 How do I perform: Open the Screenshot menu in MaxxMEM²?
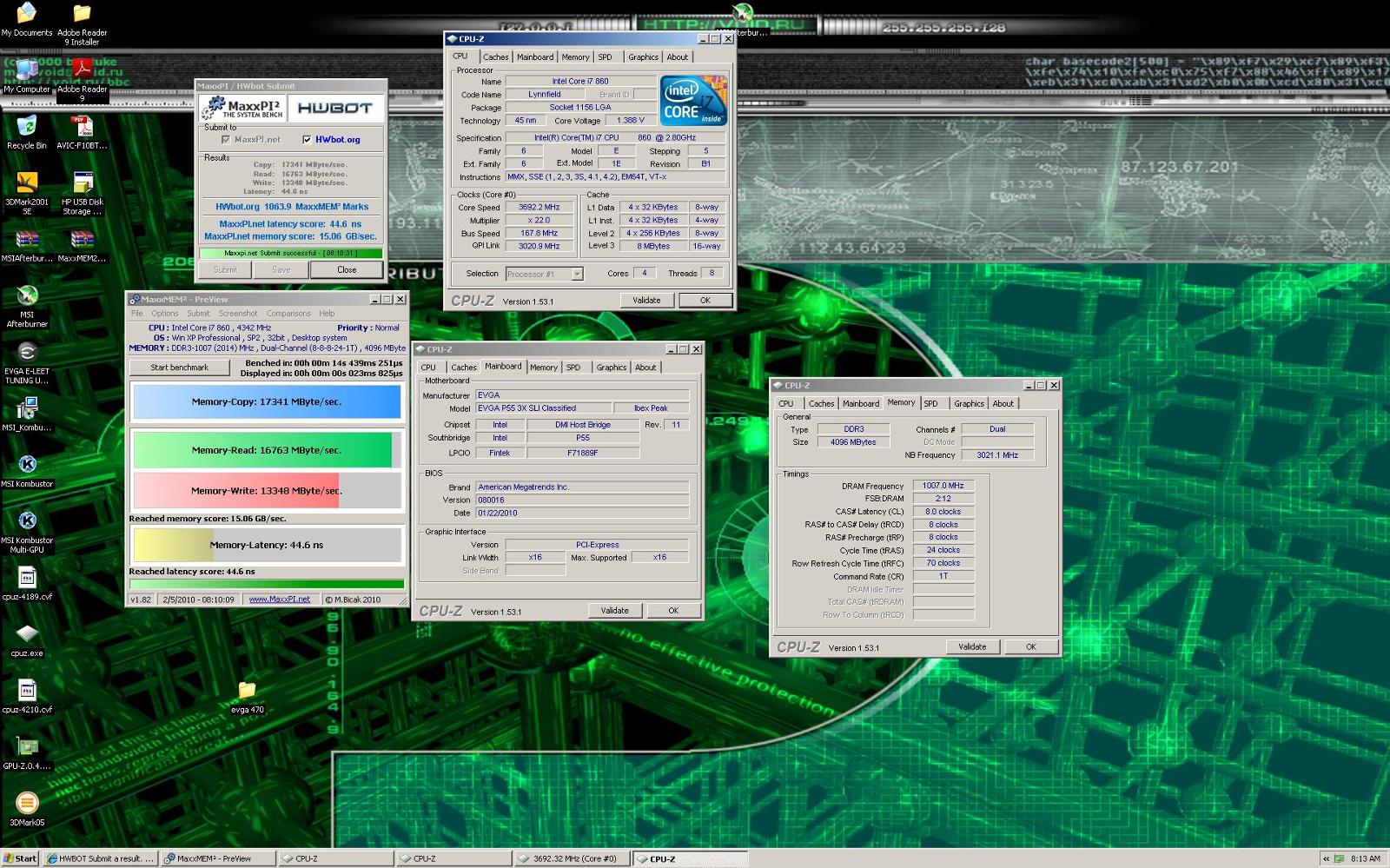coord(238,314)
